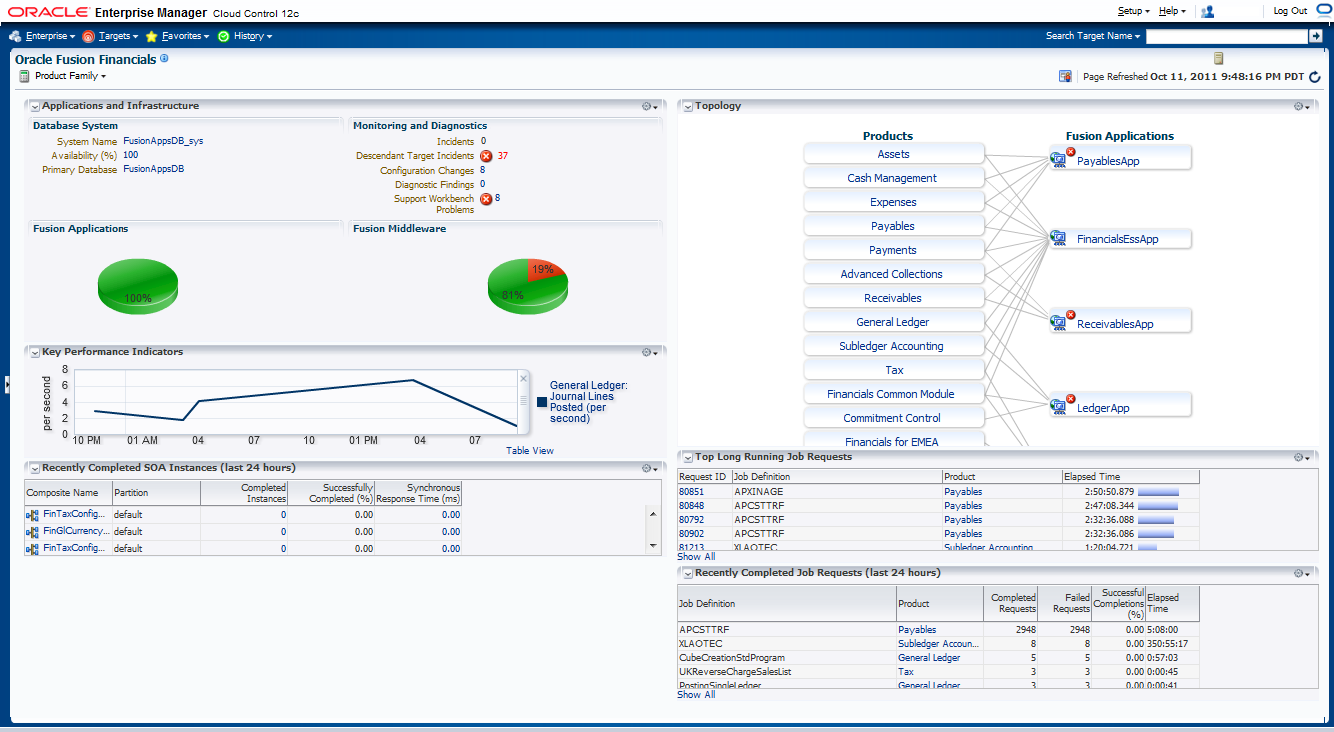
Task: Click the page refresh icon
Action: click(x=1315, y=76)
